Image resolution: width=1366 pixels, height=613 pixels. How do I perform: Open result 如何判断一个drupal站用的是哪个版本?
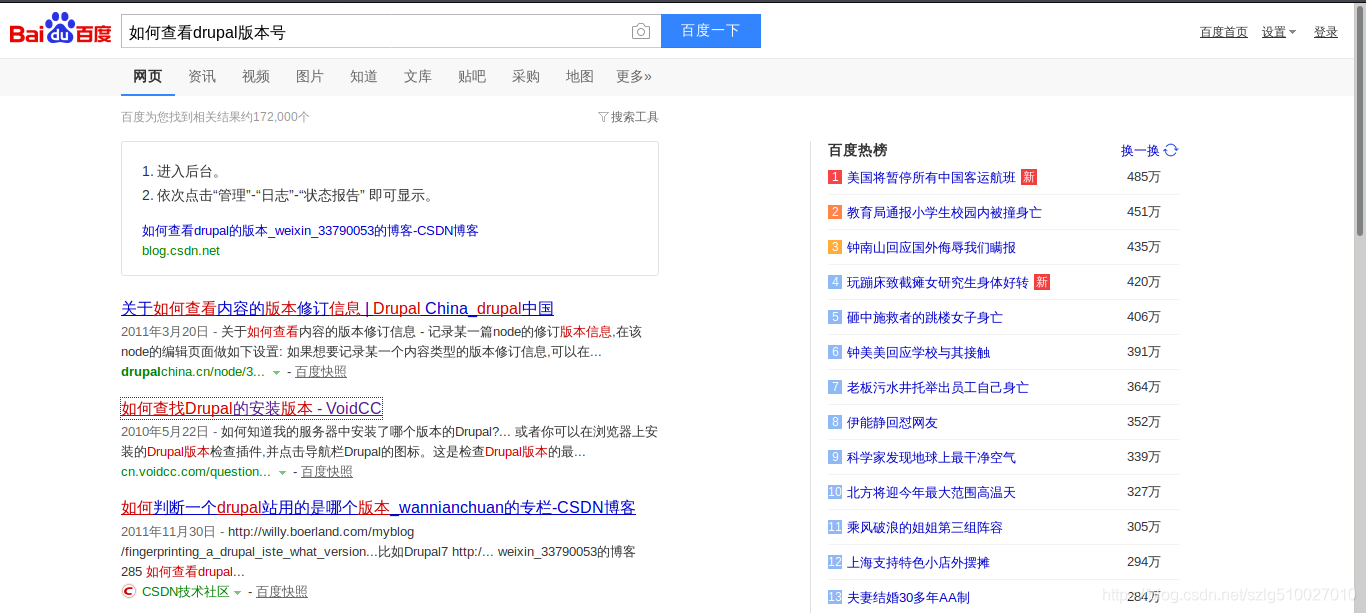[378, 507]
